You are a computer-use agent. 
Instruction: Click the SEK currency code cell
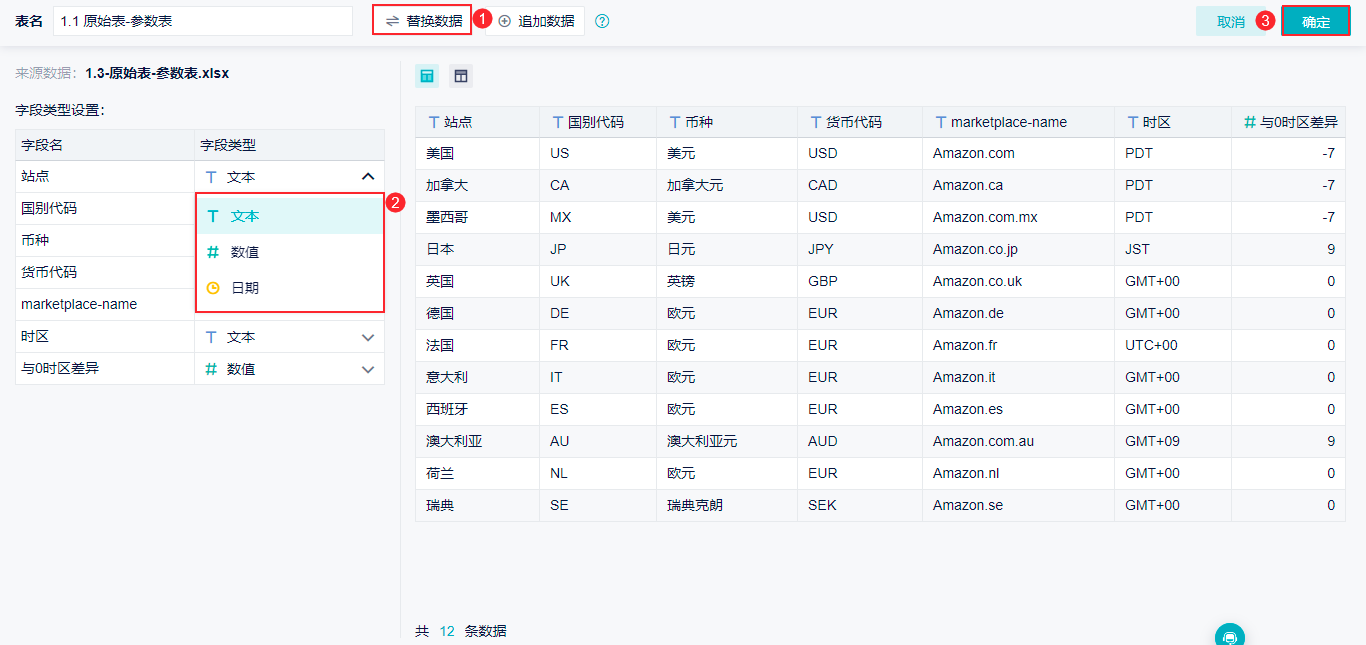(x=860, y=505)
